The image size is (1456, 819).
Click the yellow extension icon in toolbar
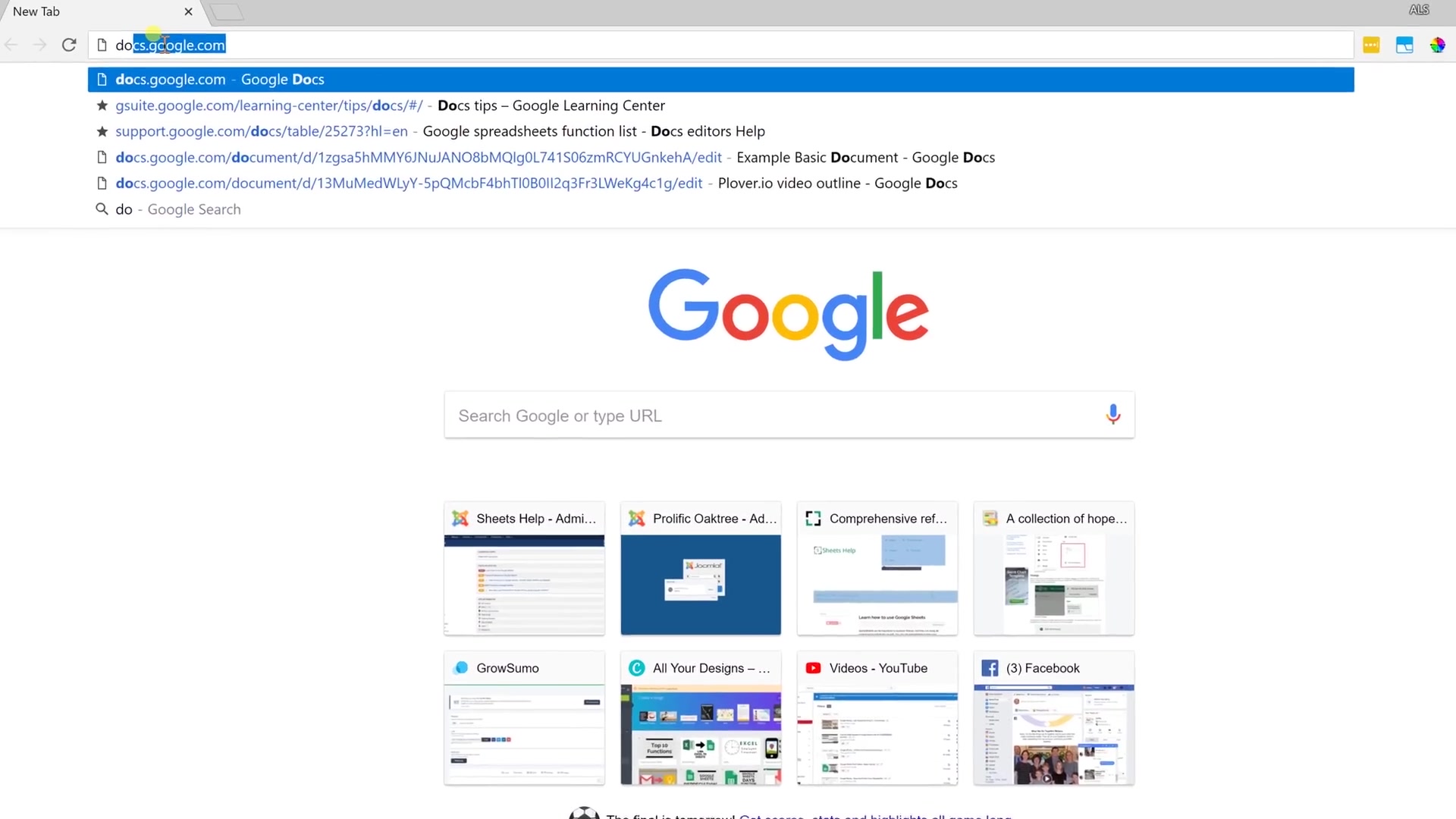(1371, 45)
